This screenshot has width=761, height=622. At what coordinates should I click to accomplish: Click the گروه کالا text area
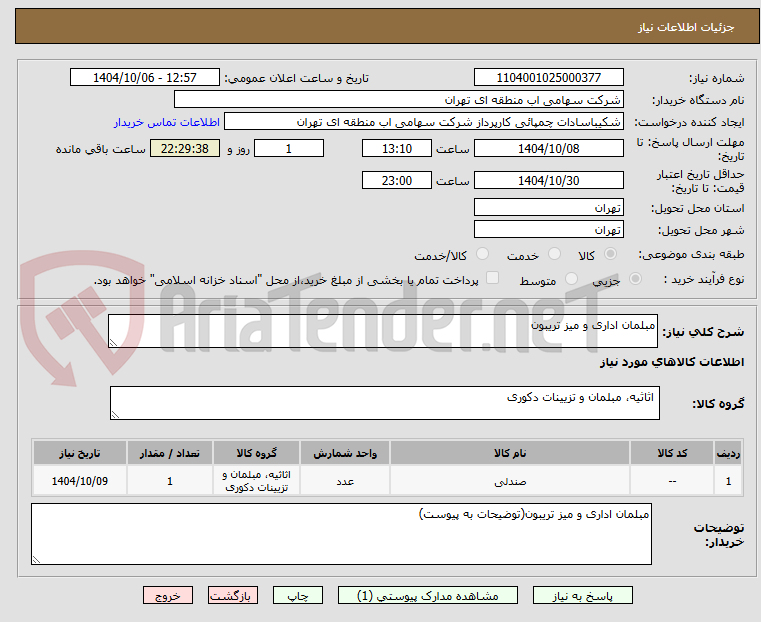(x=385, y=403)
